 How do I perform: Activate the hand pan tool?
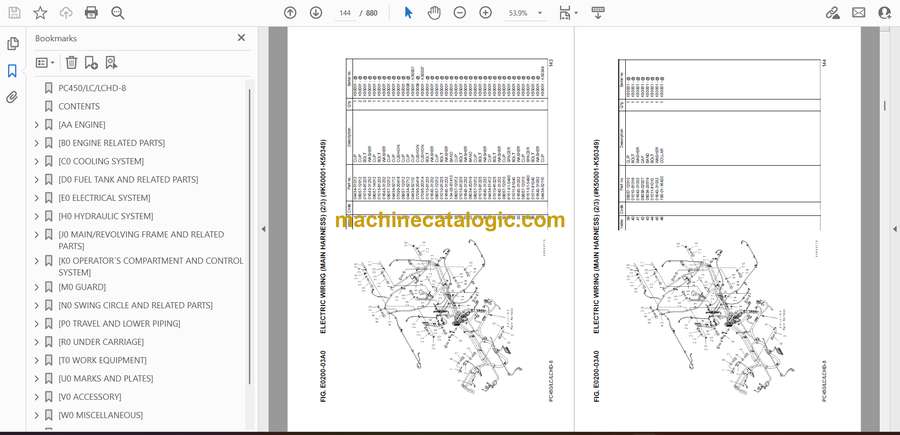435,13
